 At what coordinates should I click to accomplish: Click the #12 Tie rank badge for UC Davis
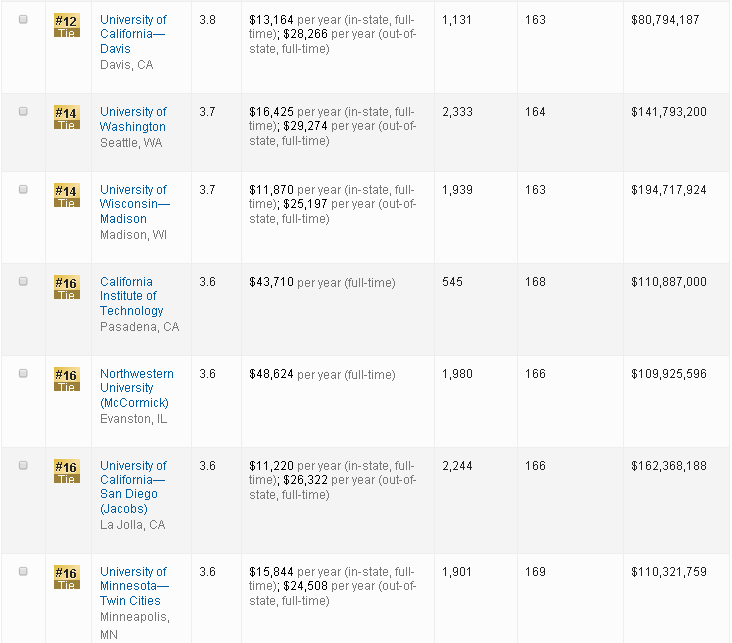(66, 25)
